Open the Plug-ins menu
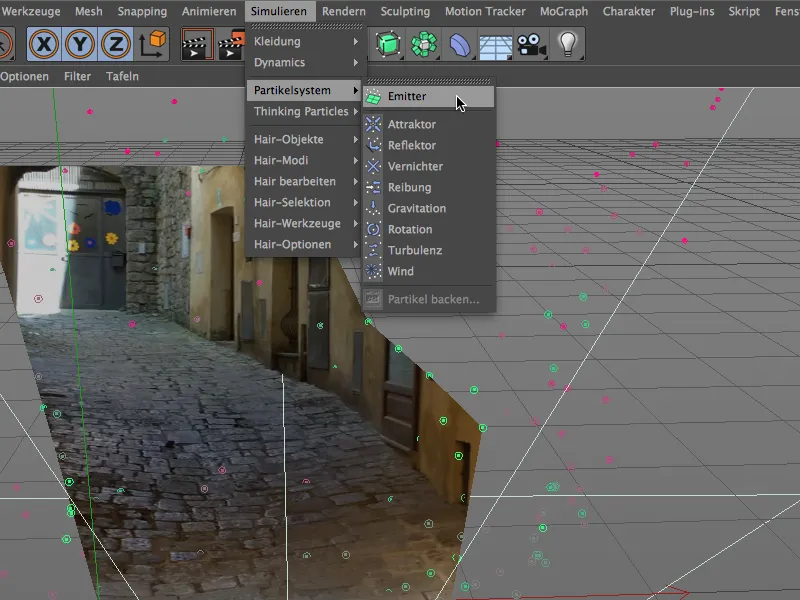 pyautogui.click(x=692, y=11)
